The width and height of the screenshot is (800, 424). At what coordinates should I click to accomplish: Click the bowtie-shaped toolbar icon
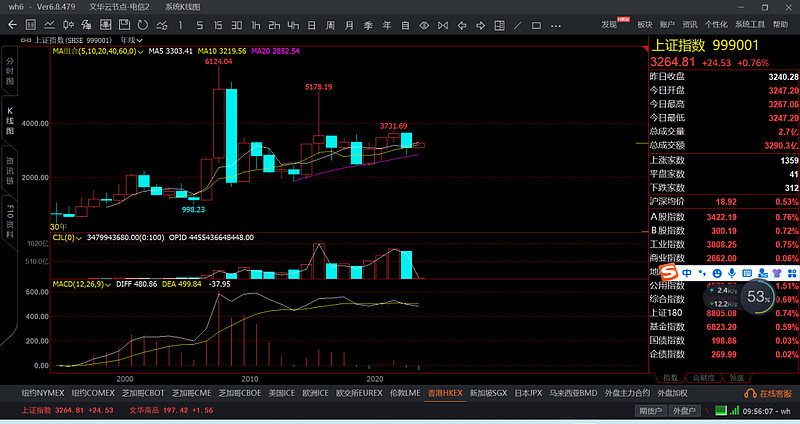click(443, 25)
